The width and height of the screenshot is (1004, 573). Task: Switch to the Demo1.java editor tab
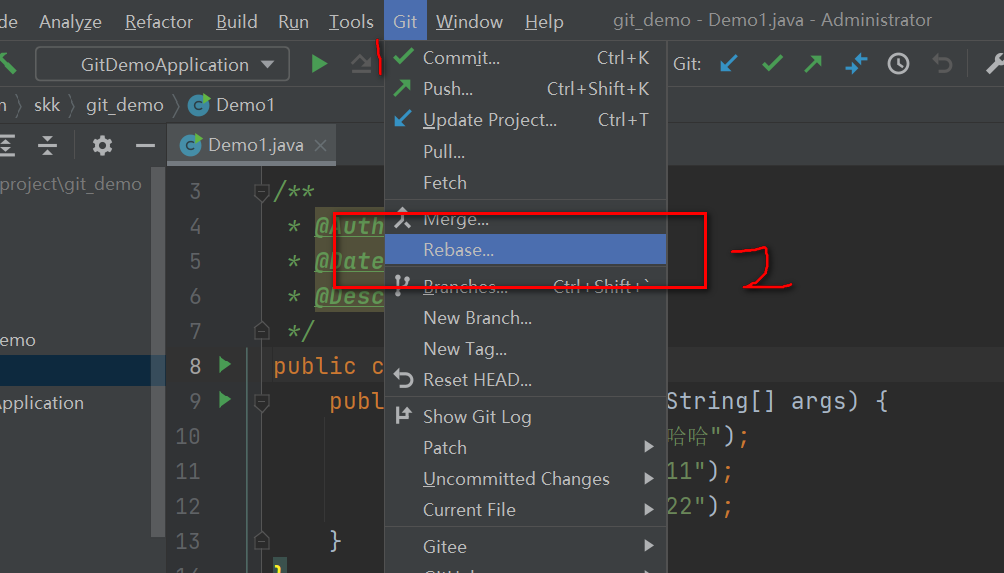pyautogui.click(x=252, y=145)
